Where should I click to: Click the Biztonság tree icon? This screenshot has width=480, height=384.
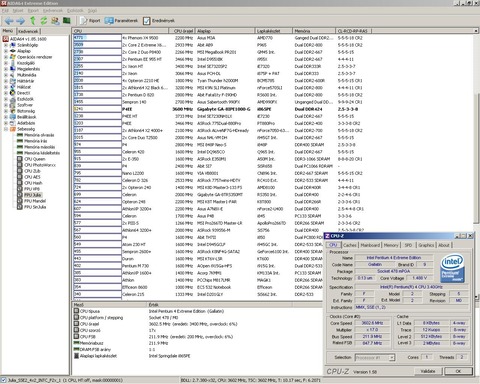(13, 111)
